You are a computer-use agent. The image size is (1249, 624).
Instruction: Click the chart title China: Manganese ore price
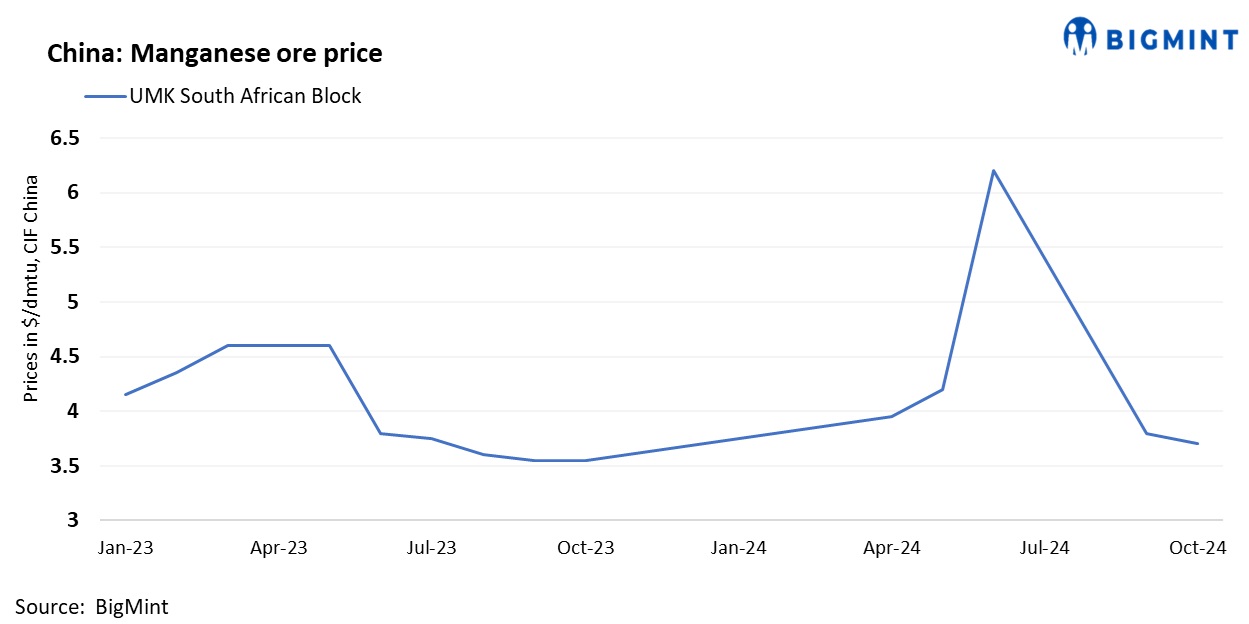pos(215,53)
